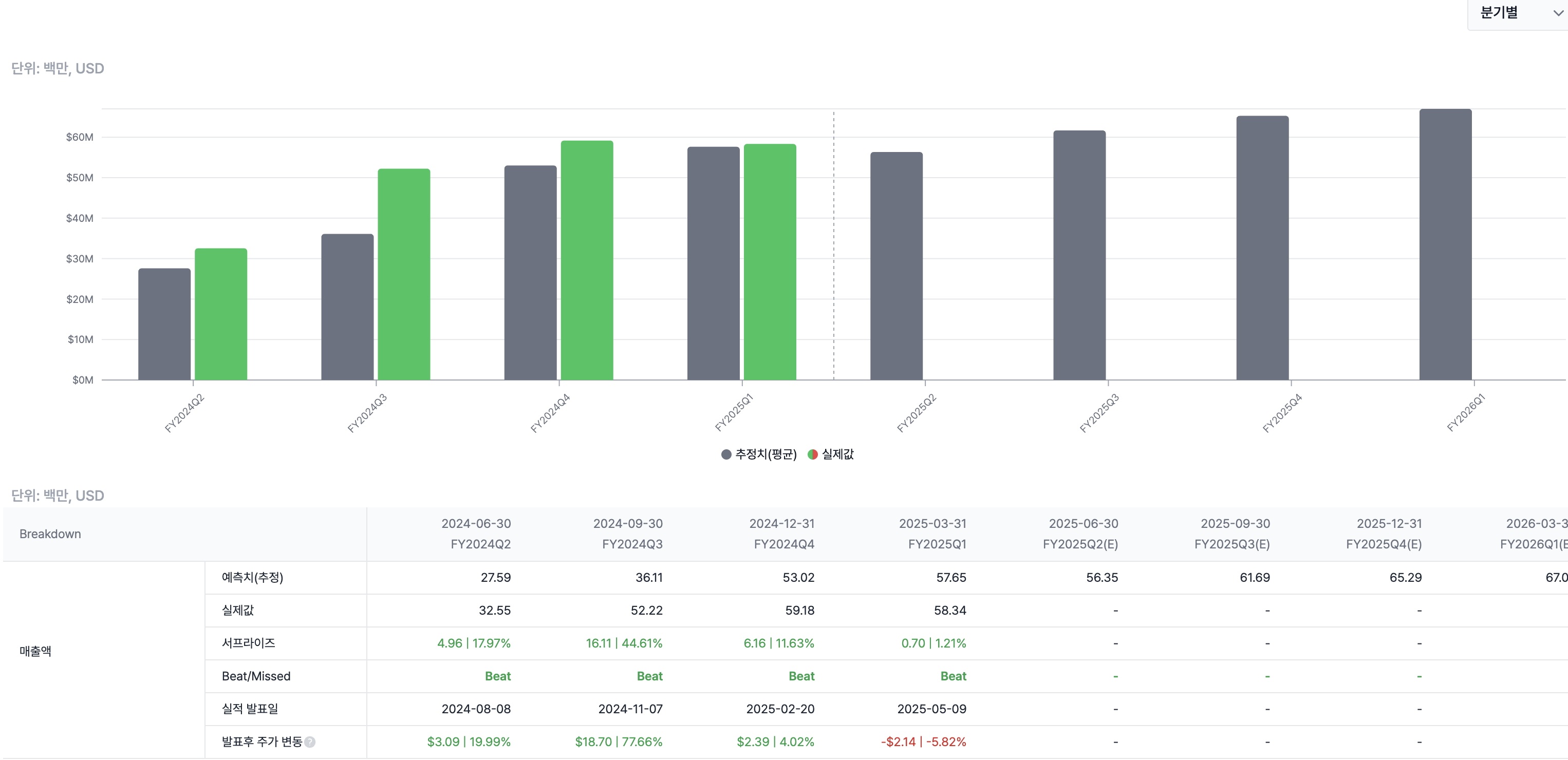Click the green actual bar for FY2024Q3
Viewport: 1568px width, 760px height.
[x=404, y=274]
